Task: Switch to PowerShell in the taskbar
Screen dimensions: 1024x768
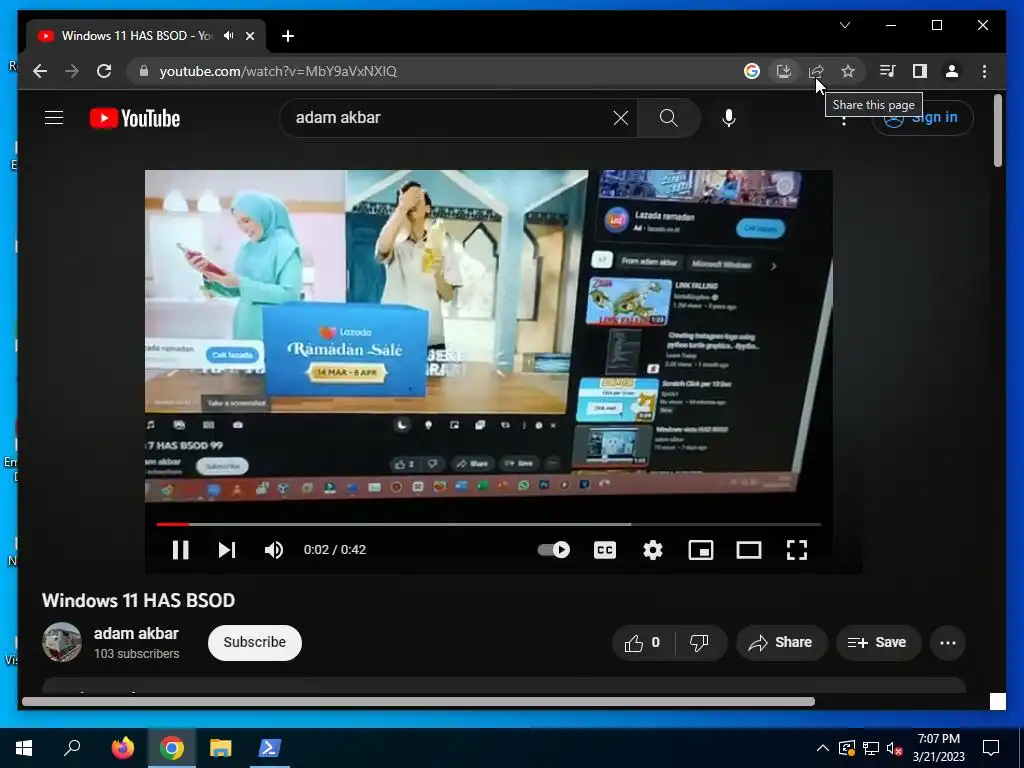Action: click(270, 748)
